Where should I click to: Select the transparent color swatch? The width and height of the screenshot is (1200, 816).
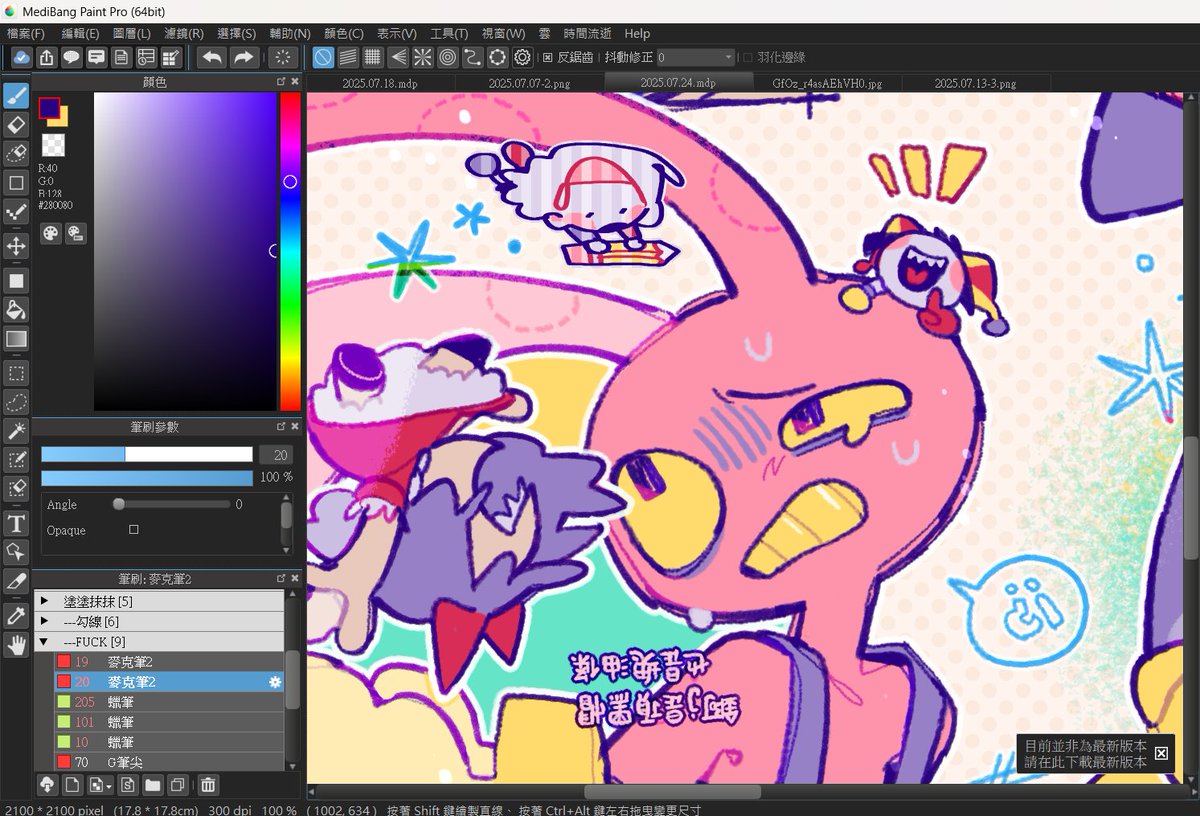[53, 146]
